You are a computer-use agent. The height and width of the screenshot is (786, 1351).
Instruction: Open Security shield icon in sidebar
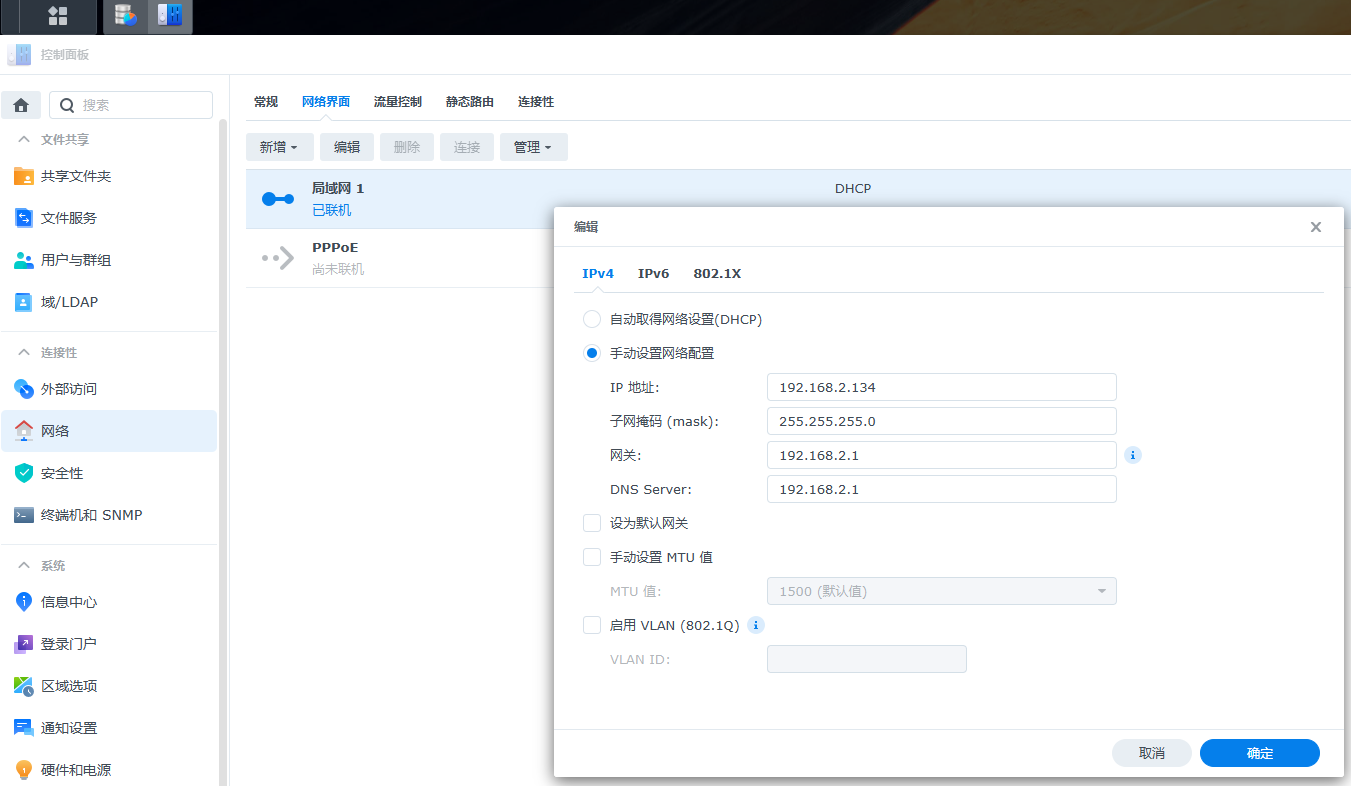[24, 473]
